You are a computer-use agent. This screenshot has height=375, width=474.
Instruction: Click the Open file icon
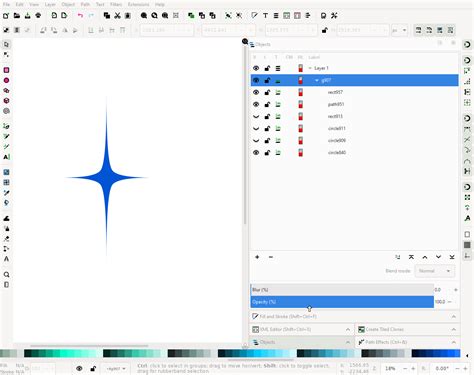(17, 15)
